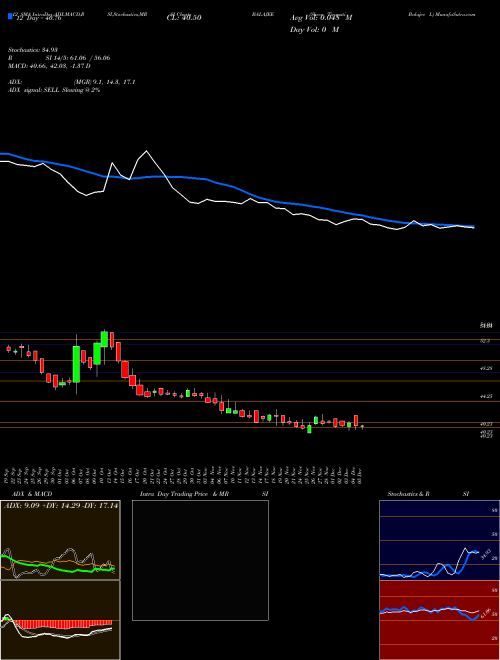Click the 44.25 price axis label
The image size is (500, 660).
click(486, 397)
